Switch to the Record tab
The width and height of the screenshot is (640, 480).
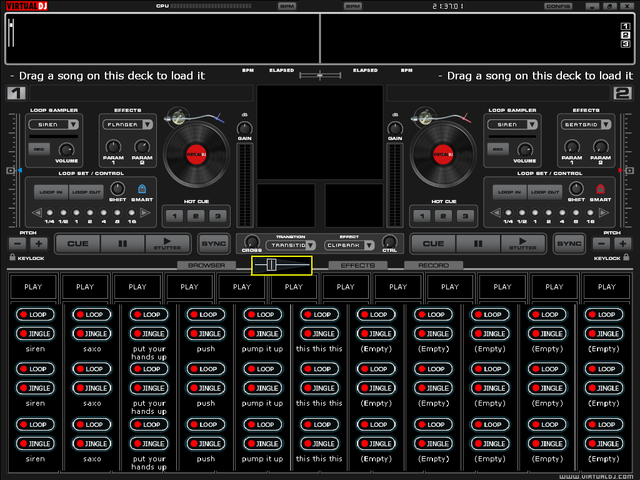pyautogui.click(x=433, y=265)
